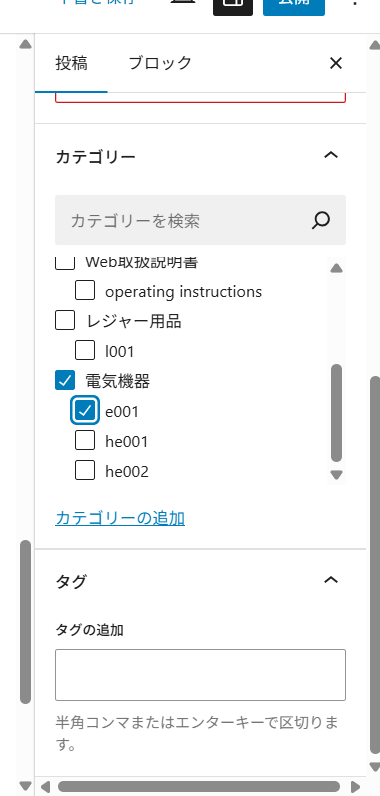Click the category list scroll down arrow
This screenshot has width=380, height=796.
pos(336,475)
